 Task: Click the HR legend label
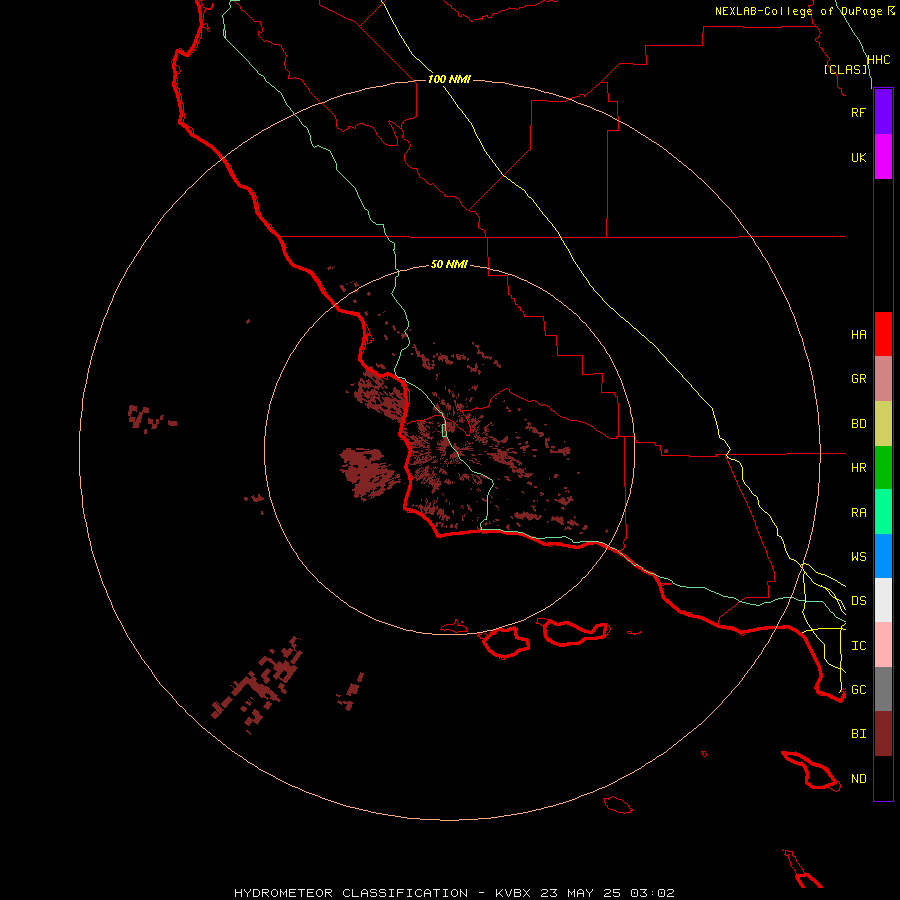point(858,468)
